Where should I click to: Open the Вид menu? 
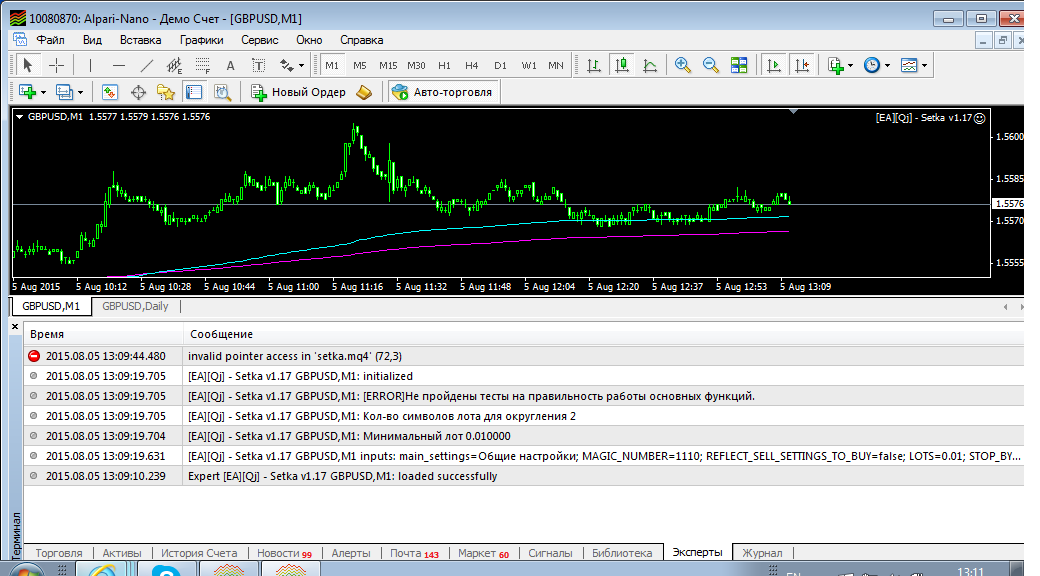pos(92,40)
